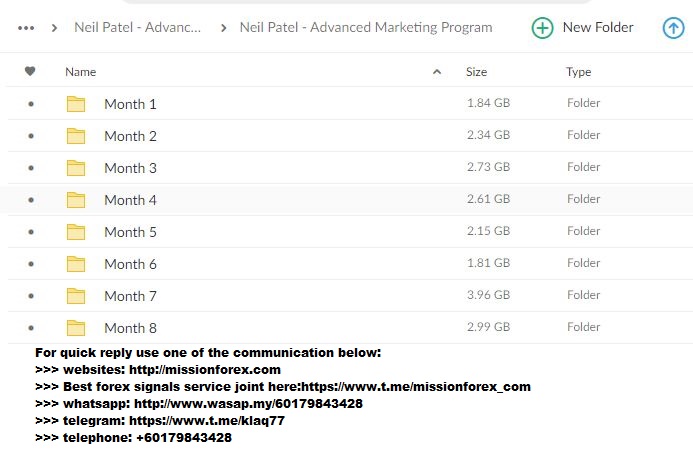Viewport: 693px width, 464px height.
Task: Toggle the favorite dot for Month 7
Action: pyautogui.click(x=31, y=296)
